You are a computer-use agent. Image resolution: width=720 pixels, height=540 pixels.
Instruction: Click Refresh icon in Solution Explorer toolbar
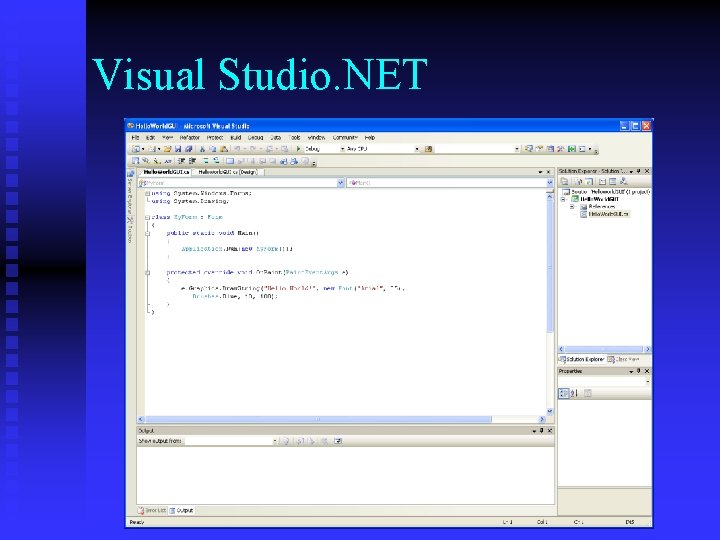coord(590,182)
